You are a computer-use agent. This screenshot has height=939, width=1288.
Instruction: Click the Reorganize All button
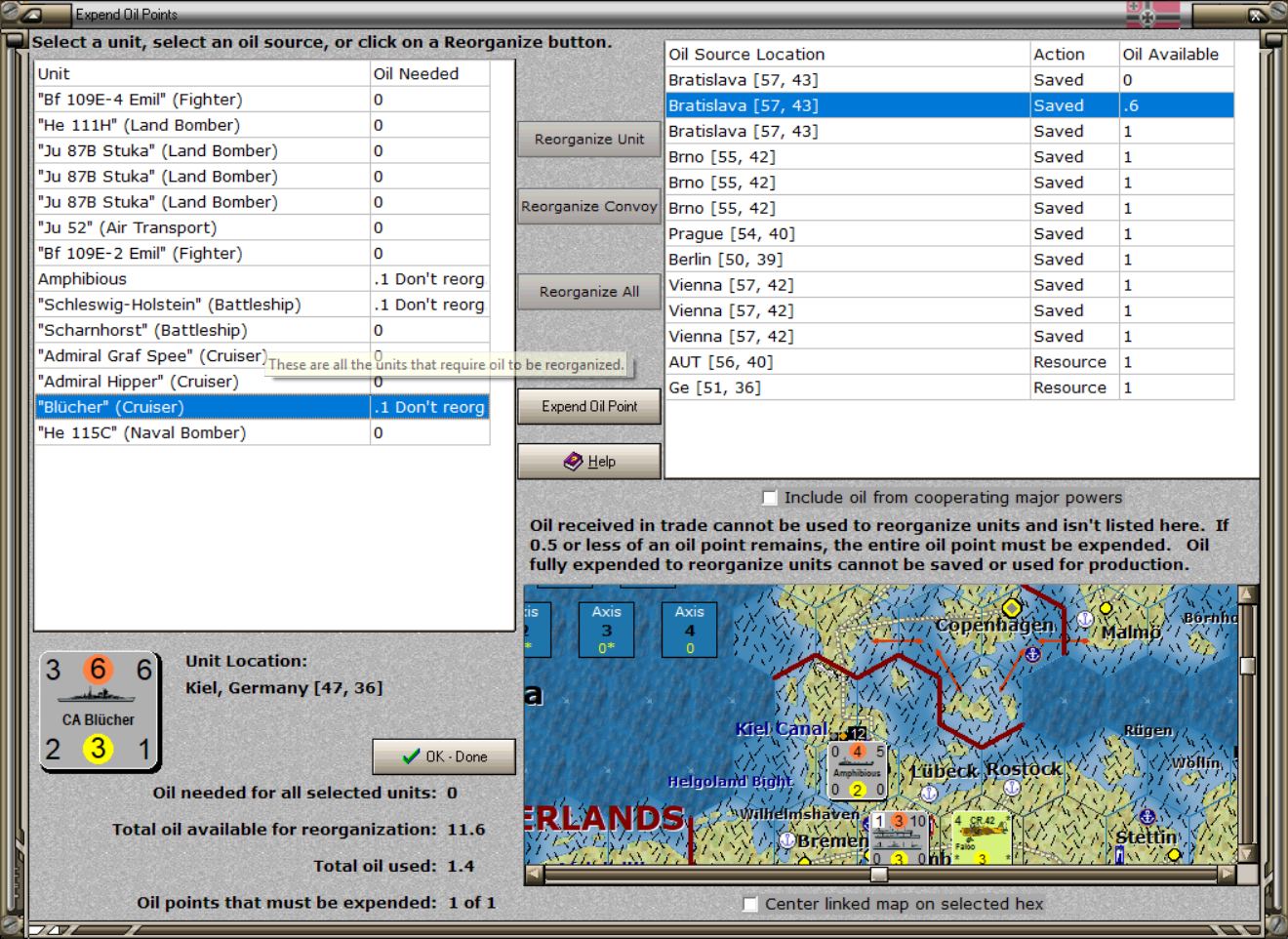[589, 292]
